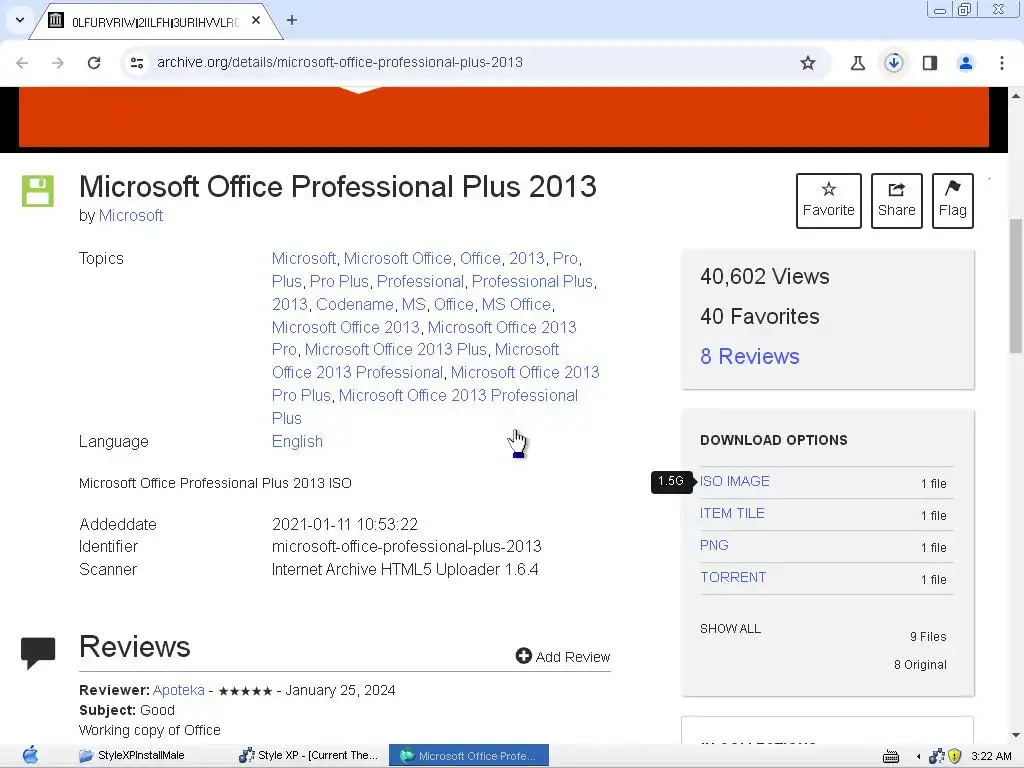The image size is (1024, 768).
Task: Click the '8 Original' count text
Action: click(920, 665)
